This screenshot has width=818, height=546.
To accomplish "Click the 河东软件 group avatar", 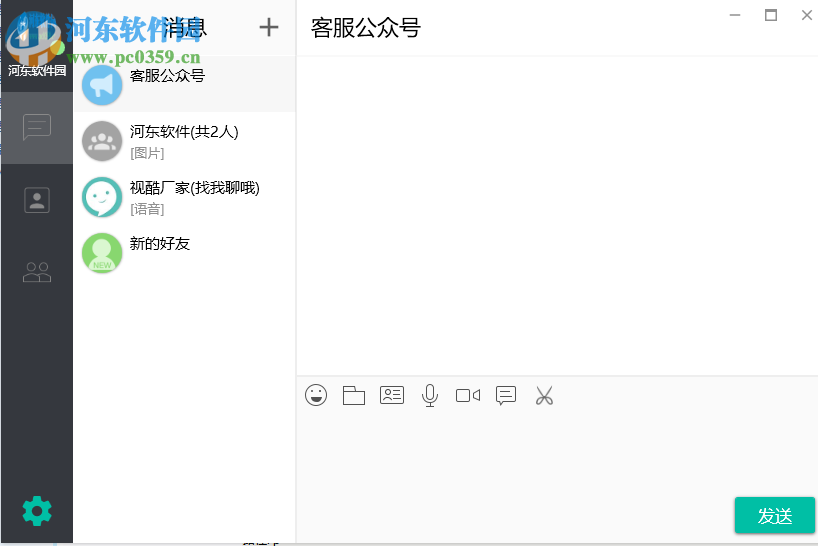I will tap(102, 141).
